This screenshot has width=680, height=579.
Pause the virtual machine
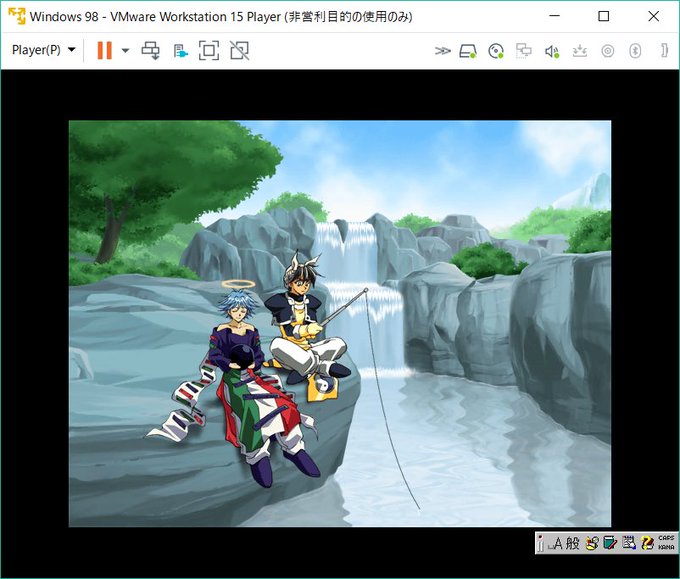[x=105, y=51]
